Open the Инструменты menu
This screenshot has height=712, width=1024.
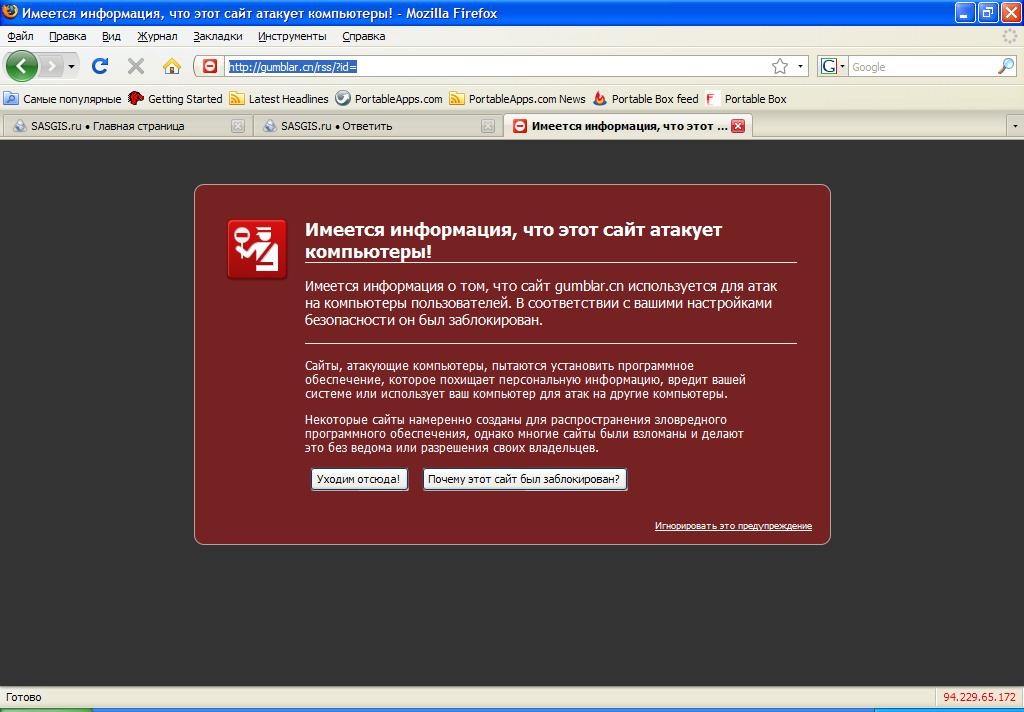click(292, 36)
